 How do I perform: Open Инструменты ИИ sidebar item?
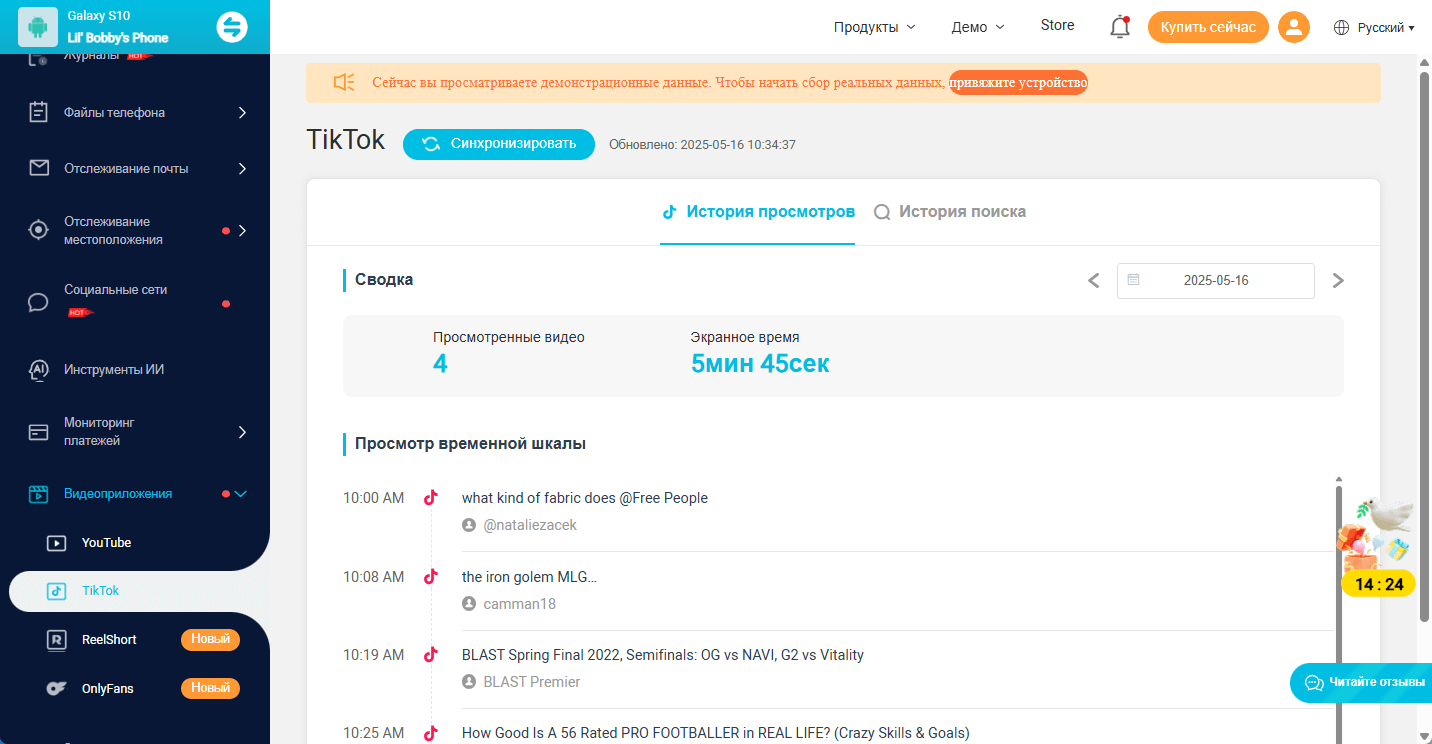114,370
